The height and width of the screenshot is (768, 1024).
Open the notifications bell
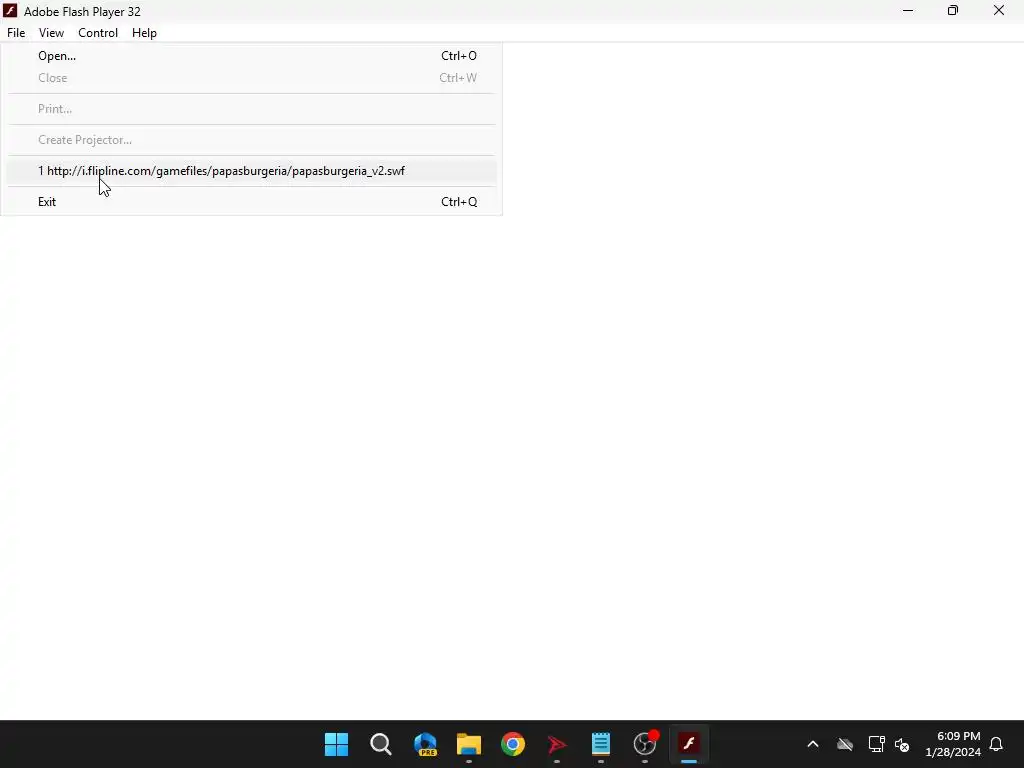[996, 744]
